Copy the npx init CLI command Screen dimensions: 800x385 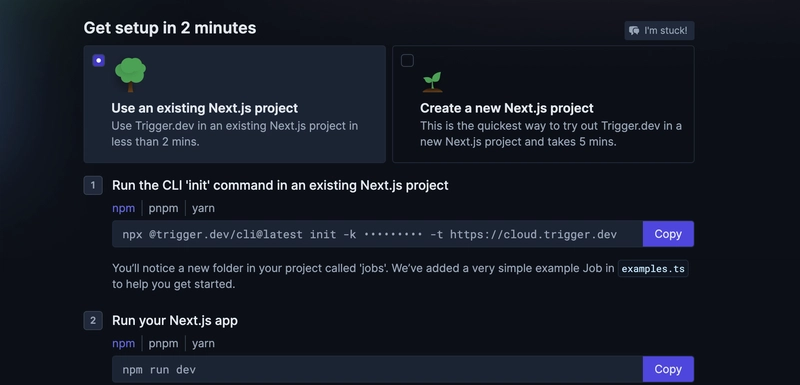point(668,234)
